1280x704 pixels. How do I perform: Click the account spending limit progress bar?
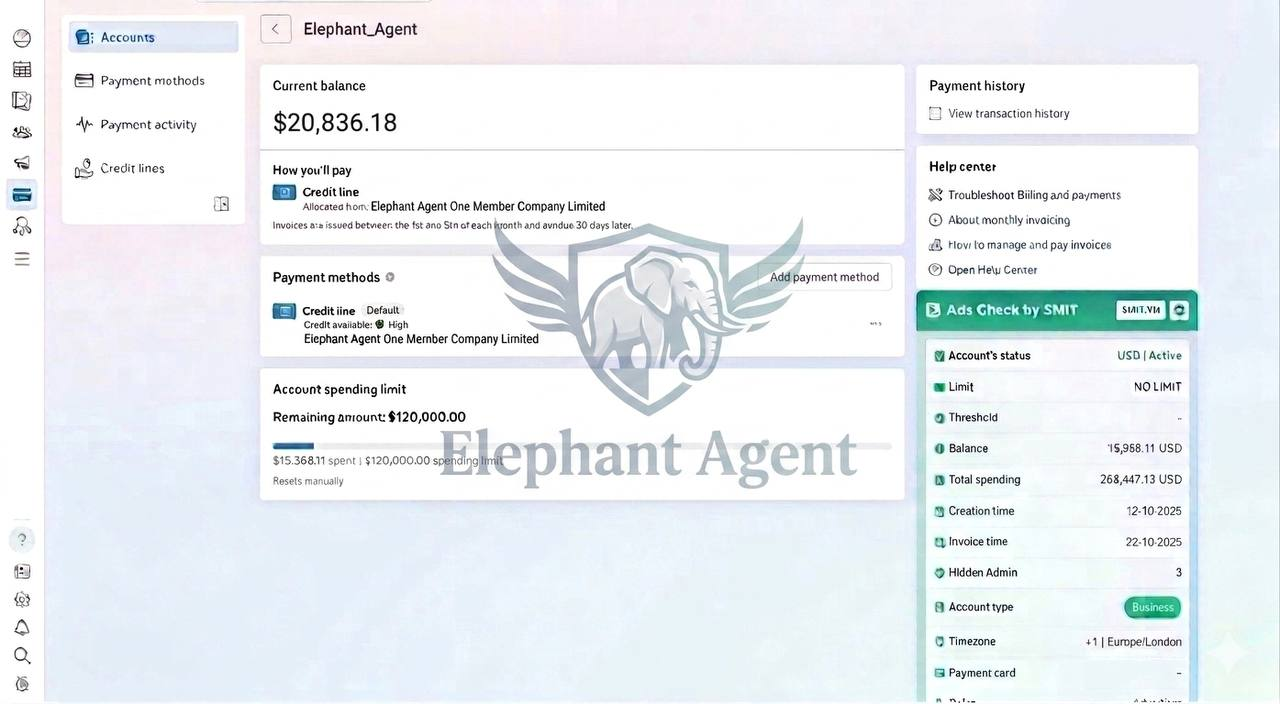(582, 446)
